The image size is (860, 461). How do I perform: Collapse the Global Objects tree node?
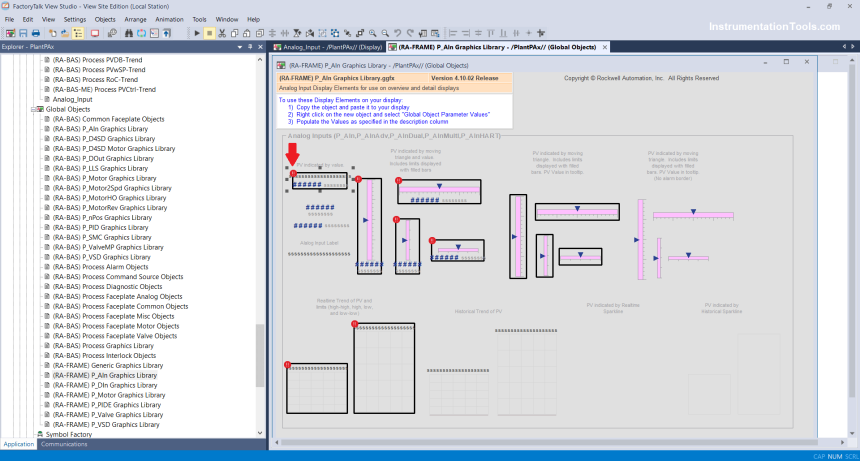(33, 109)
